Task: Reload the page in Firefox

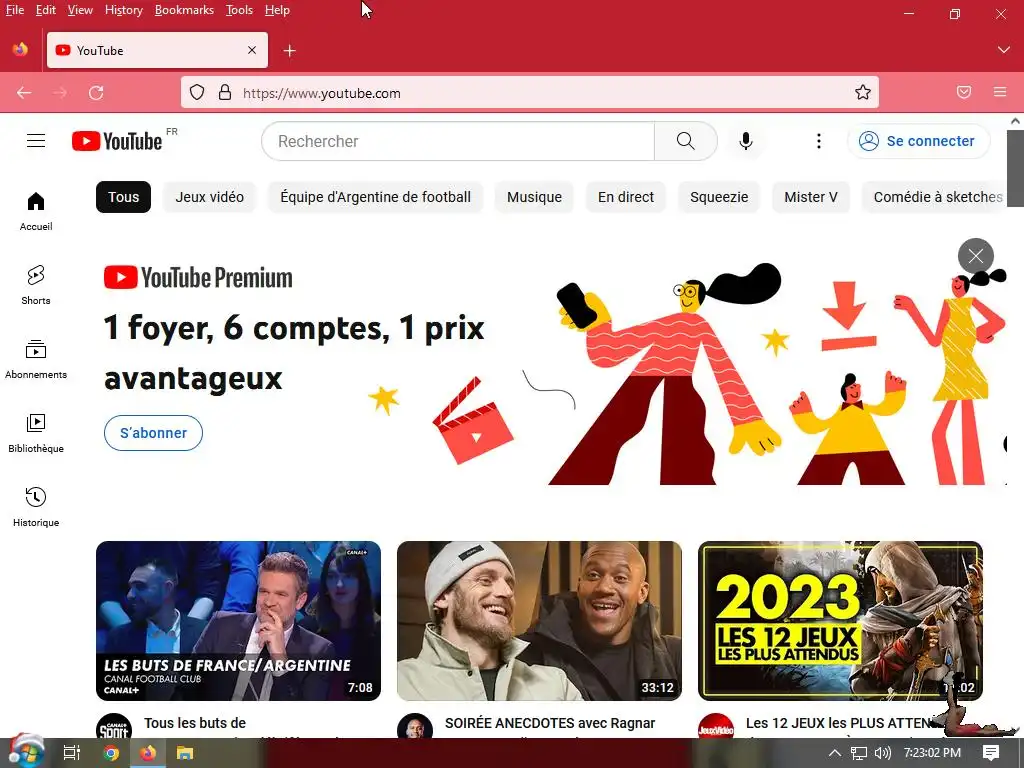Action: (x=96, y=93)
